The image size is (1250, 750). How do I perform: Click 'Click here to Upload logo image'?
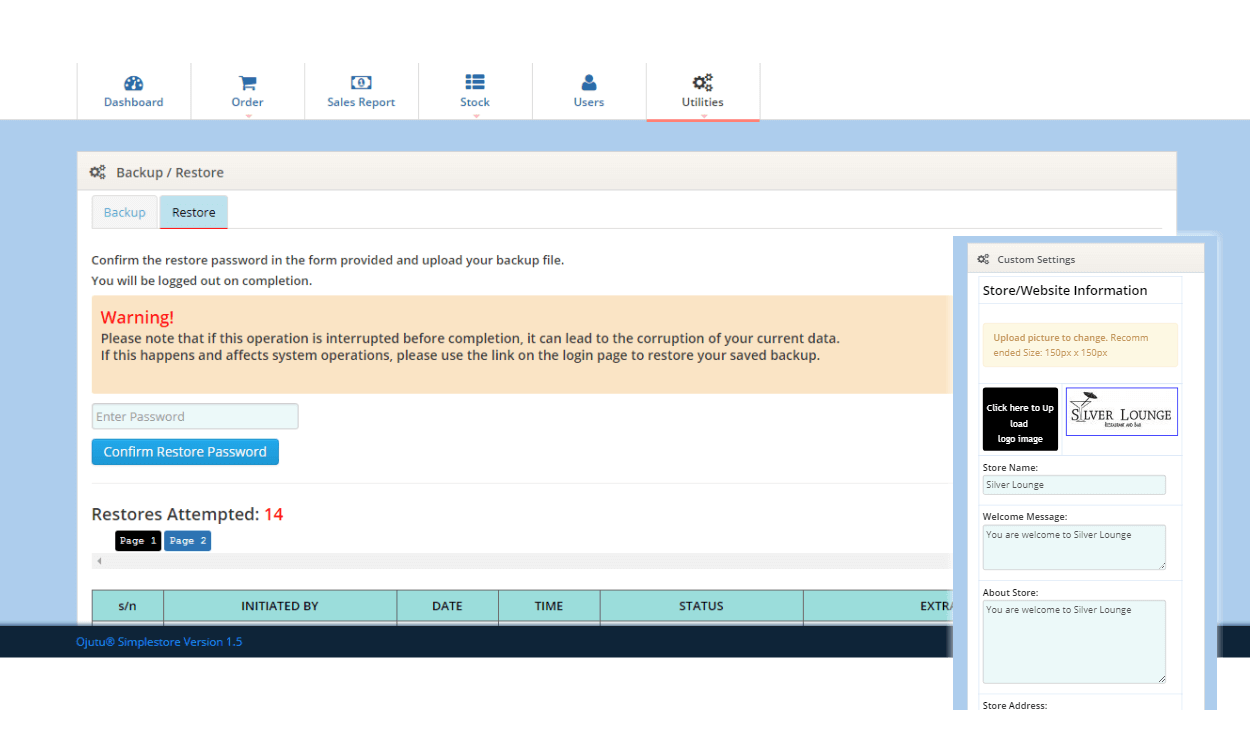coord(1020,420)
